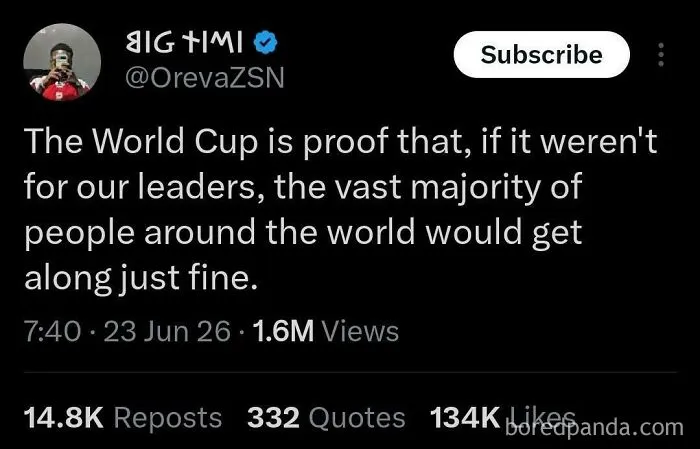Click the tweet line starting "The World Cup"
The image size is (700, 449).
(x=341, y=142)
